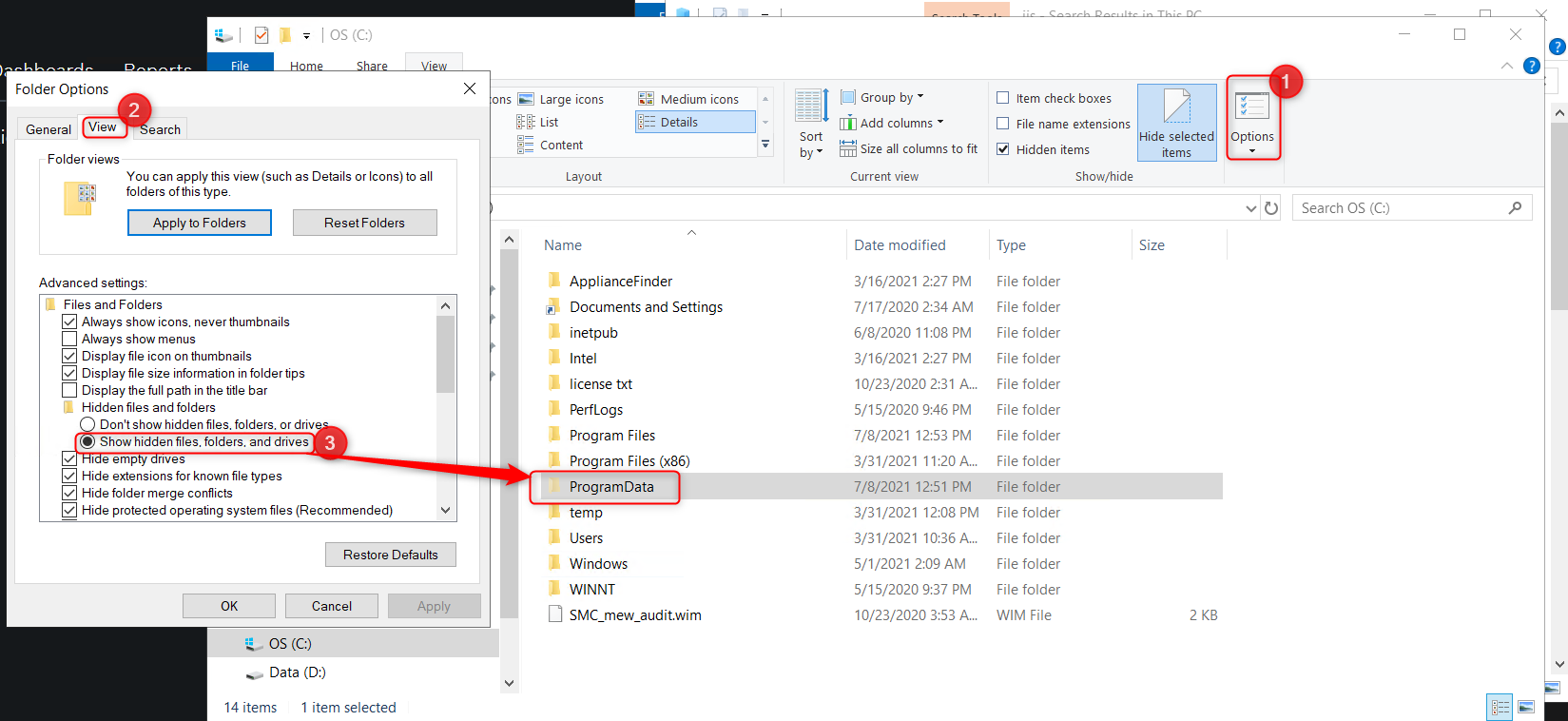Click in the Search OS (C:) field
The width and height of the screenshot is (1568, 721).
point(1398,208)
